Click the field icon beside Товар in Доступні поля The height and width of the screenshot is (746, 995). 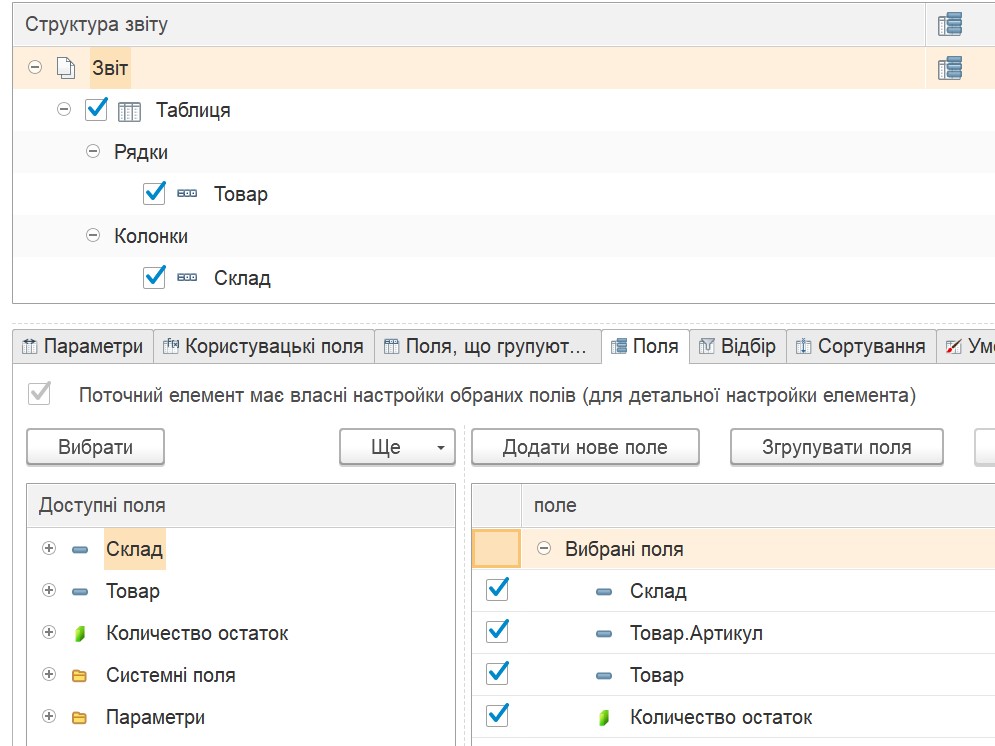click(80, 591)
